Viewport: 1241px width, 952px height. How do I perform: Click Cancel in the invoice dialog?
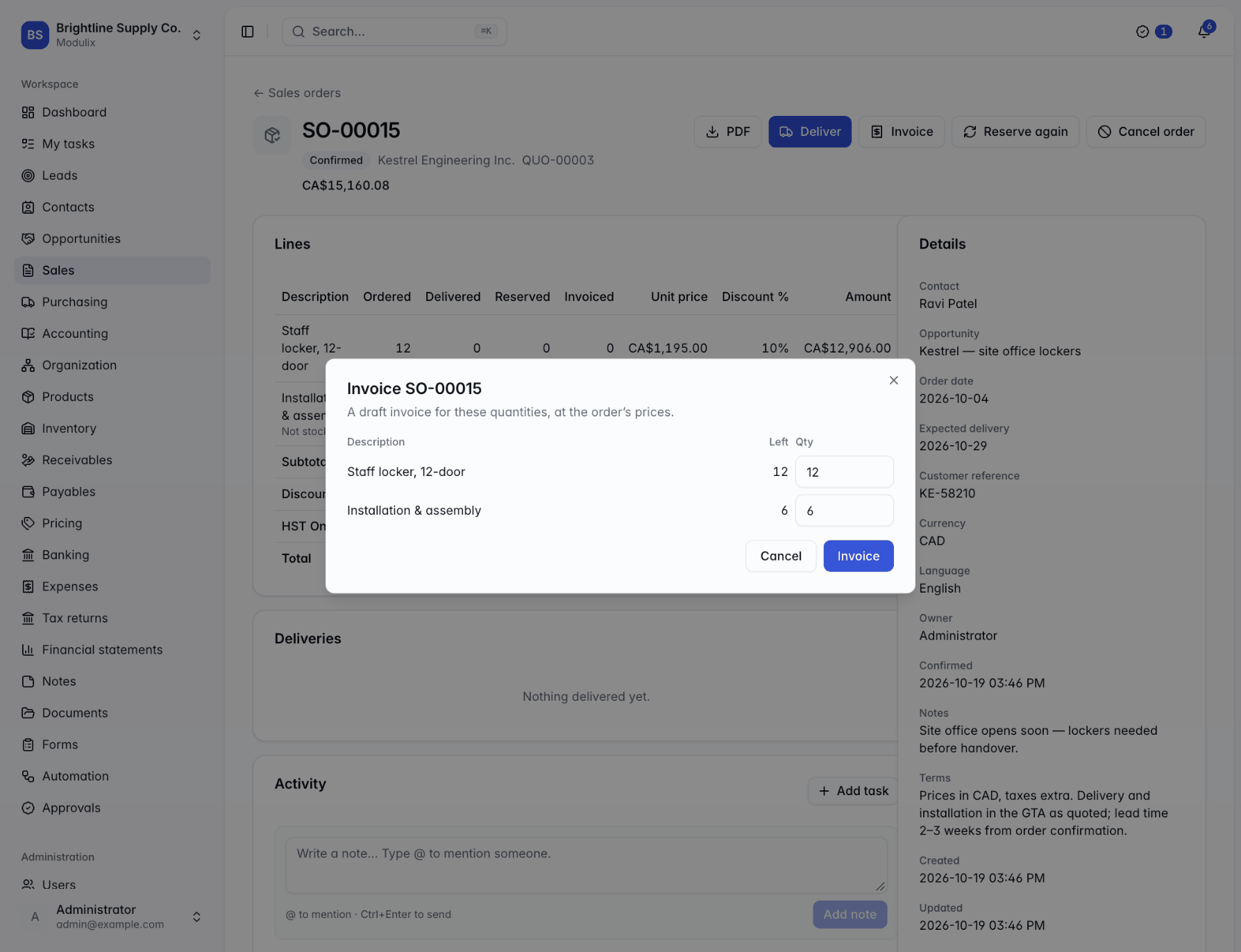[781, 556]
